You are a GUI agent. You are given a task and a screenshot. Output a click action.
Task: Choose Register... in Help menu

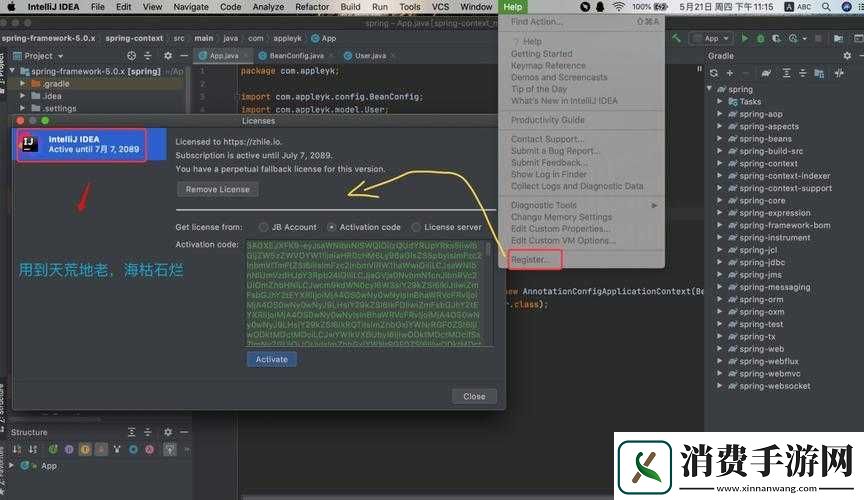[529, 260]
